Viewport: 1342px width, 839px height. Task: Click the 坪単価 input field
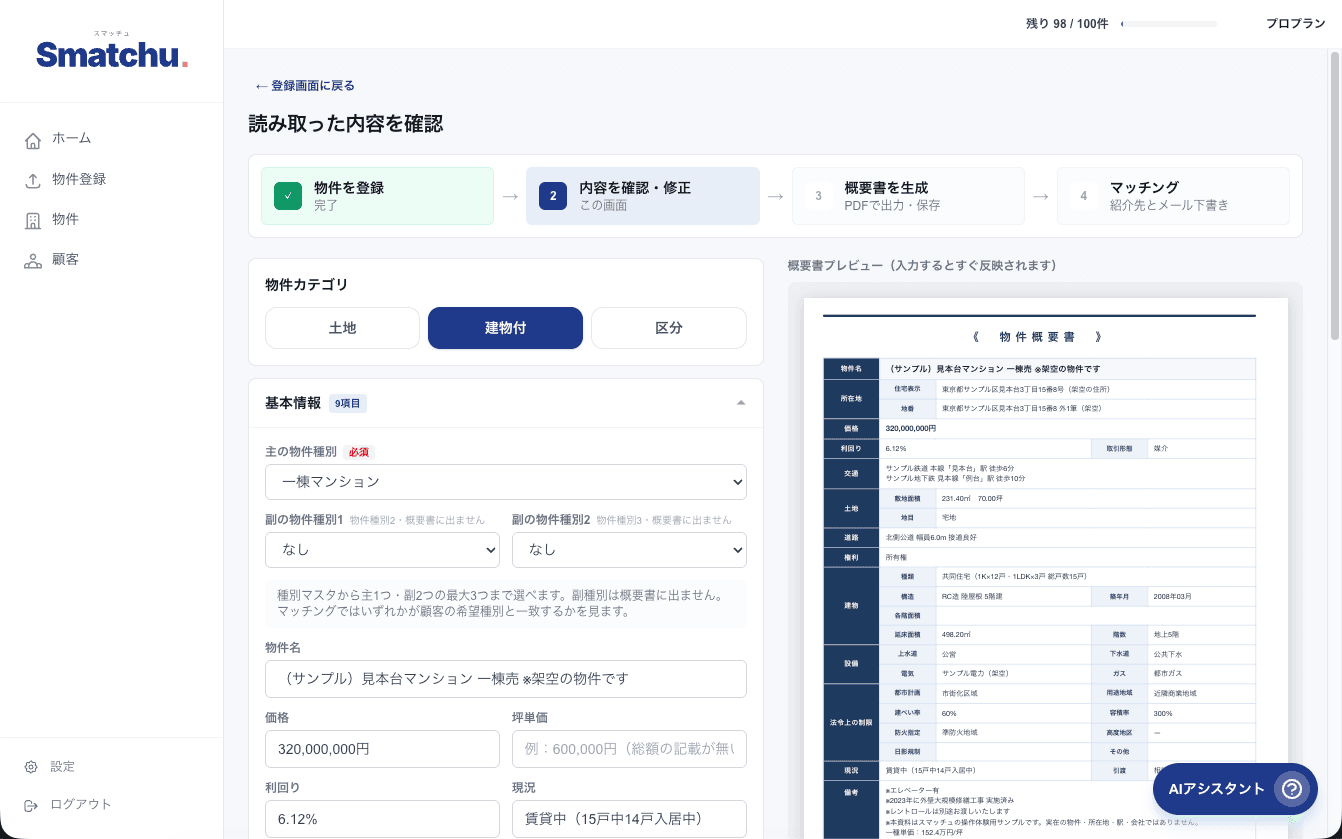point(629,749)
